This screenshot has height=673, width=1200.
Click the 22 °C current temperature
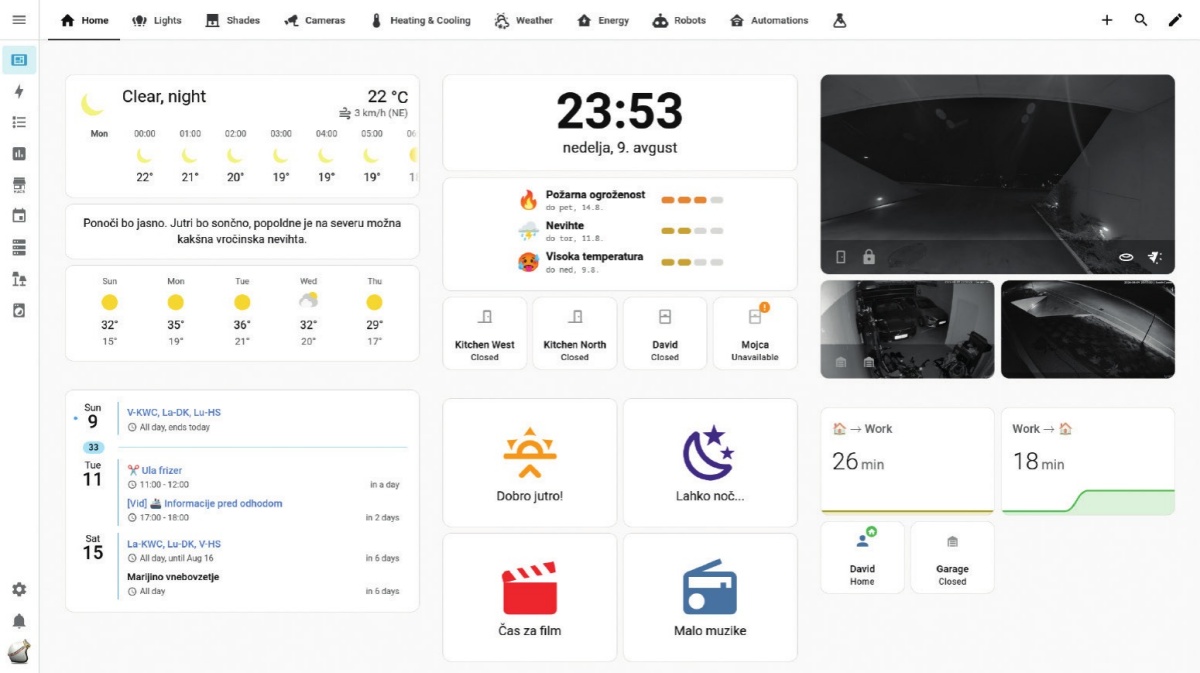(x=388, y=96)
